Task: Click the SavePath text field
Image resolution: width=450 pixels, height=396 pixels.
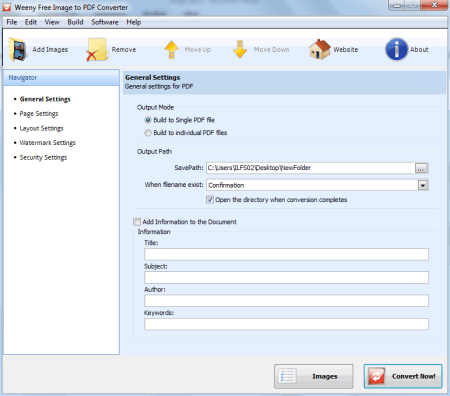Action: (310, 168)
